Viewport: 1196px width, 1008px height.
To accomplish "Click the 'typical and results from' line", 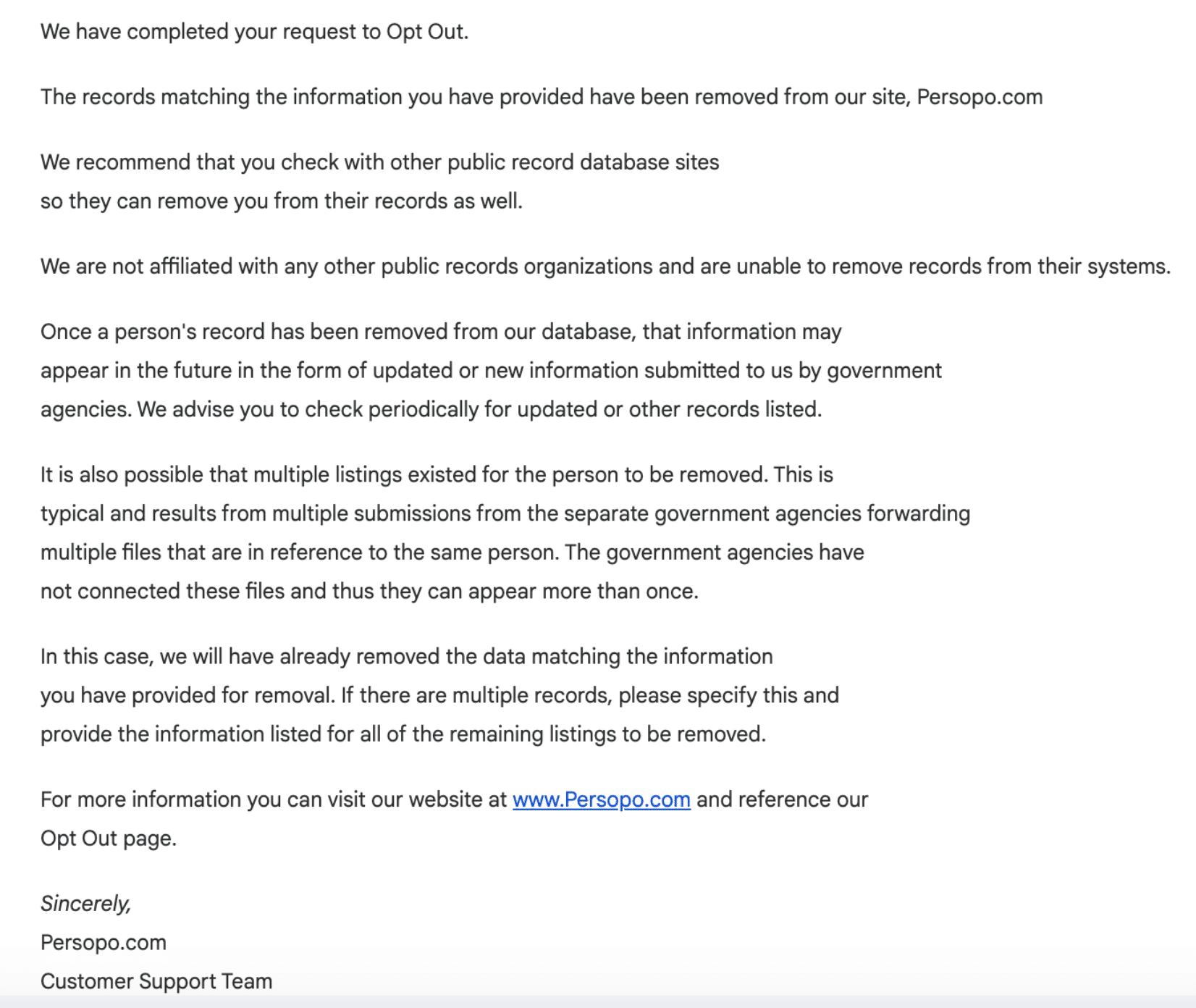I will 505,513.
